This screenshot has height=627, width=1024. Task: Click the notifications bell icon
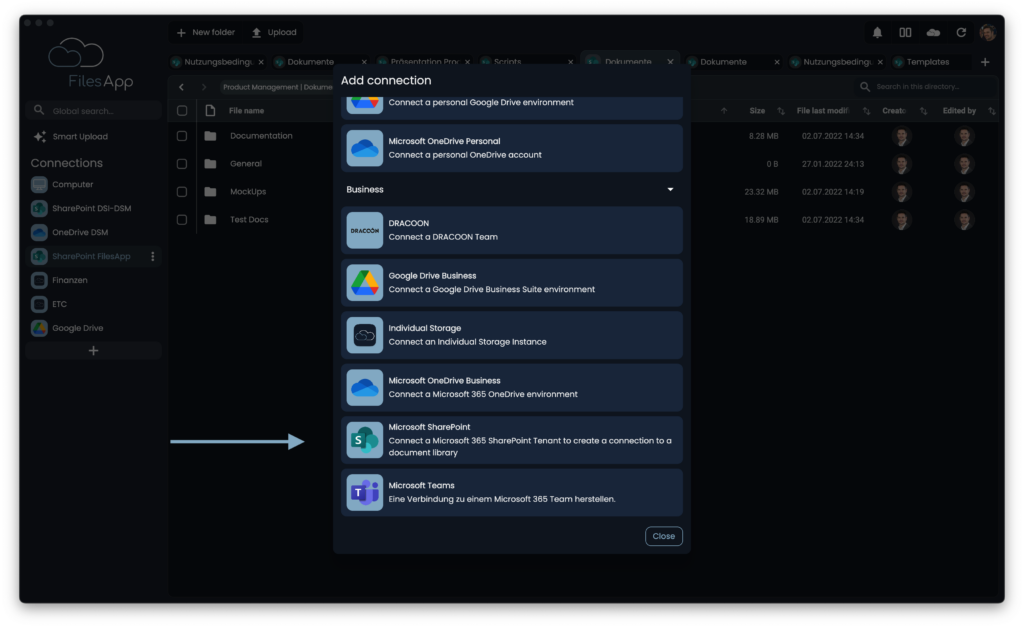pyautogui.click(x=877, y=32)
